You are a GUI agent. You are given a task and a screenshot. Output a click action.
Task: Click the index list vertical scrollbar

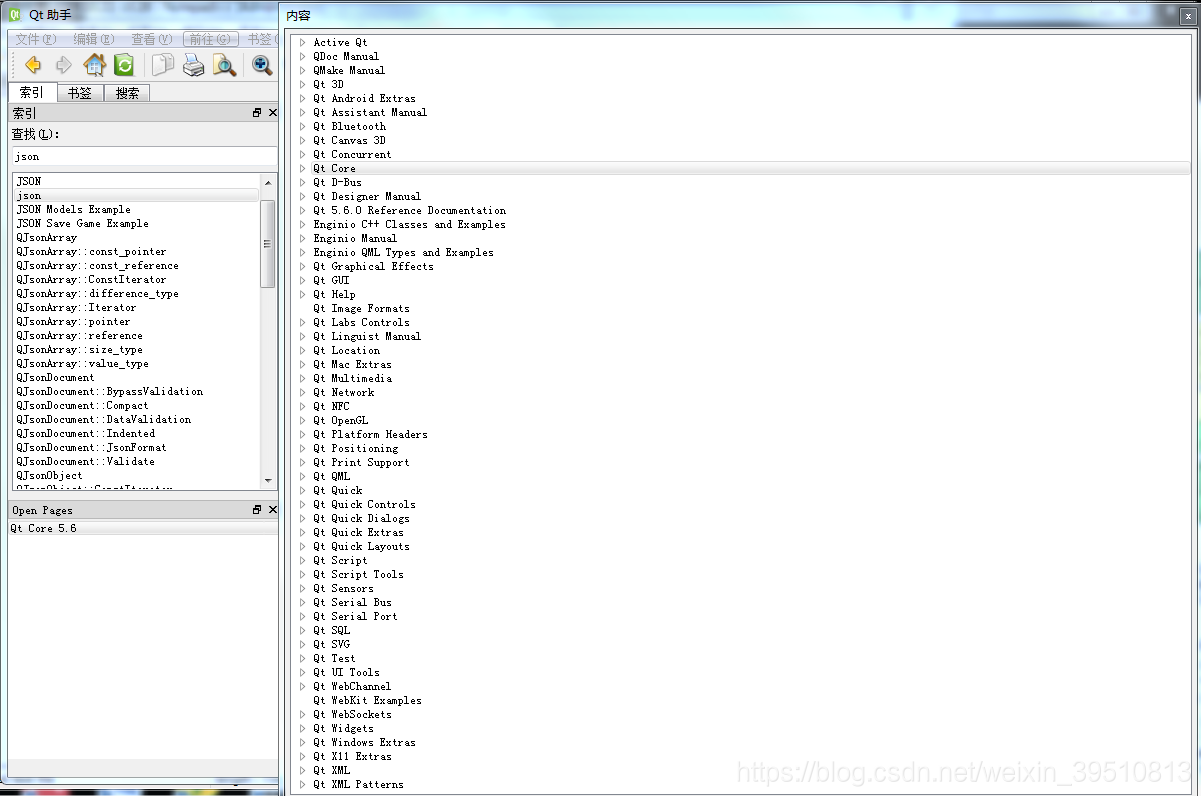tap(267, 244)
